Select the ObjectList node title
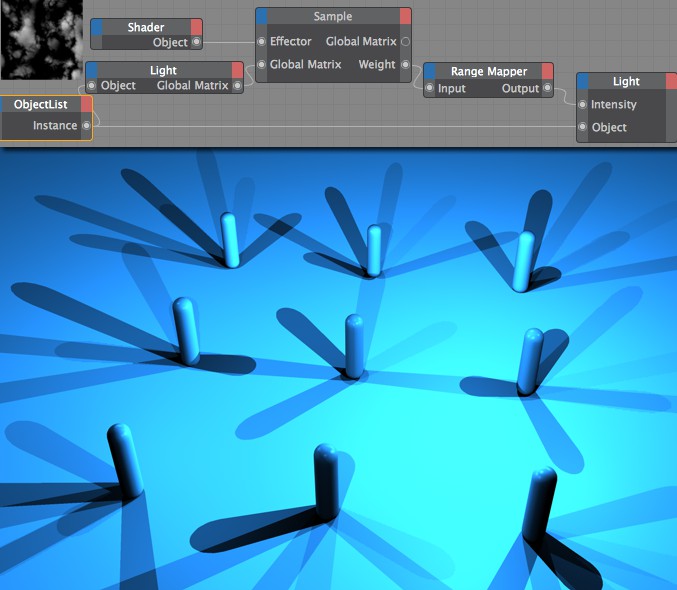677x590 pixels. (41, 104)
